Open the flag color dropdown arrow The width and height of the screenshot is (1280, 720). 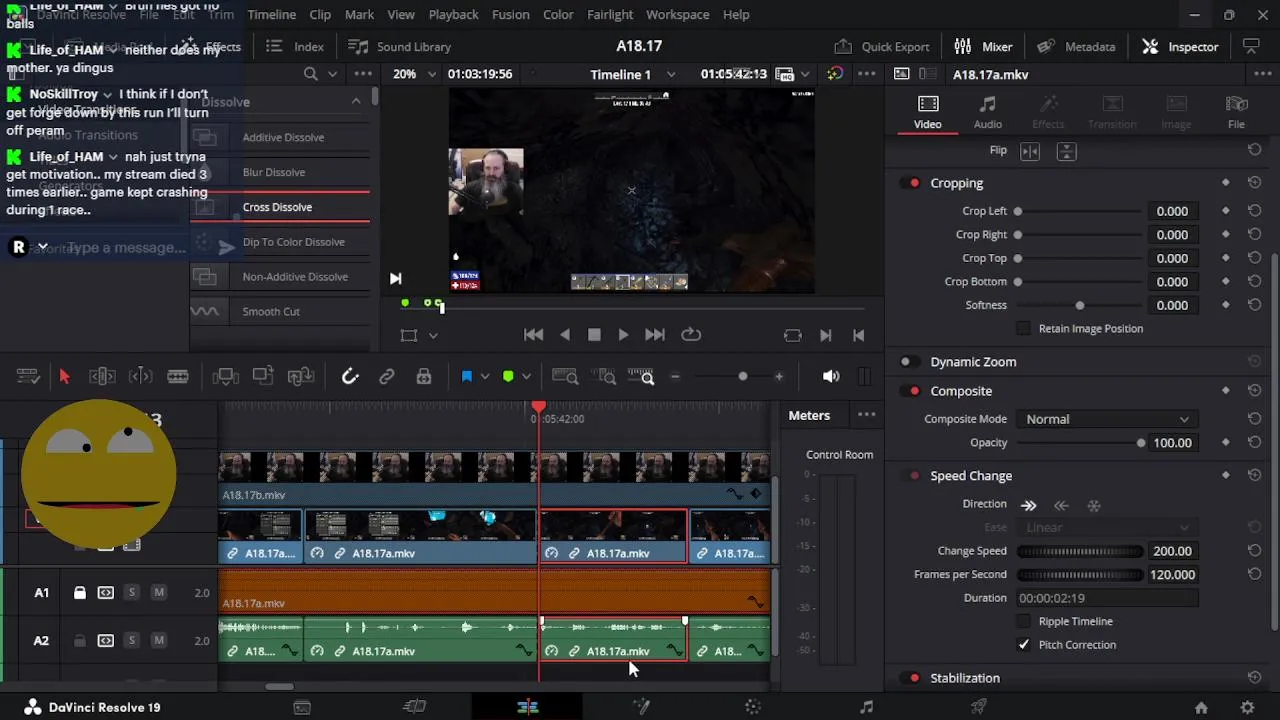click(x=485, y=377)
